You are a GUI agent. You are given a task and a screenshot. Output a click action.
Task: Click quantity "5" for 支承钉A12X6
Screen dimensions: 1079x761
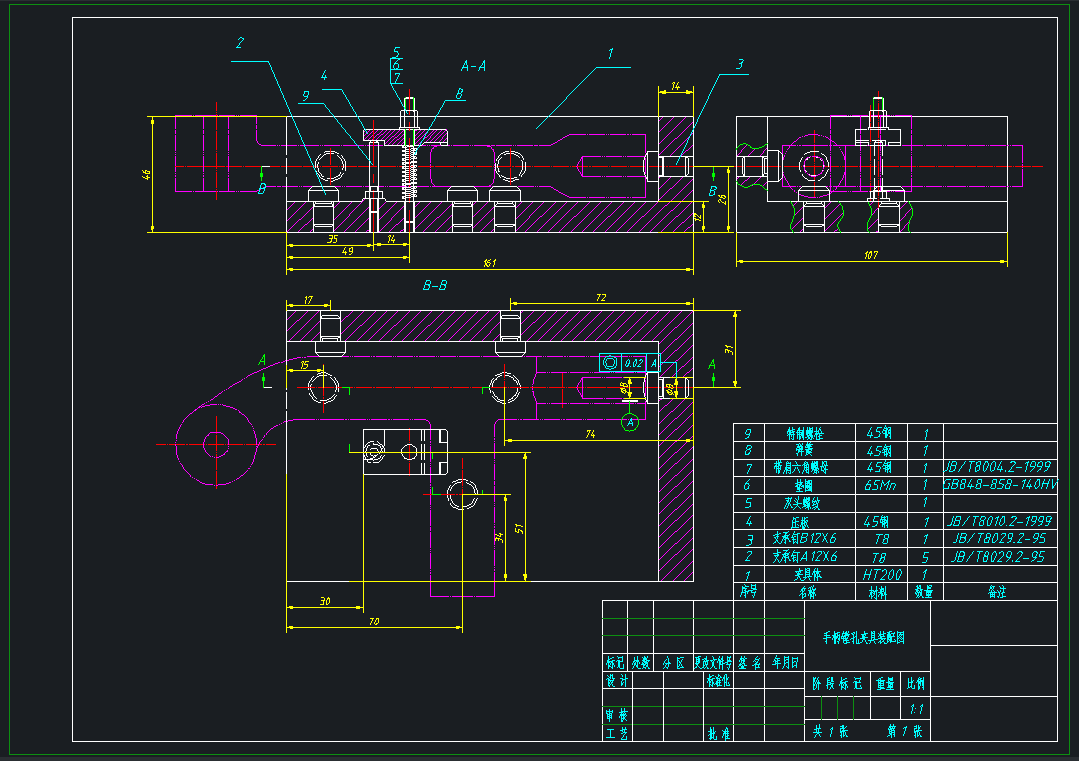[x=926, y=557]
